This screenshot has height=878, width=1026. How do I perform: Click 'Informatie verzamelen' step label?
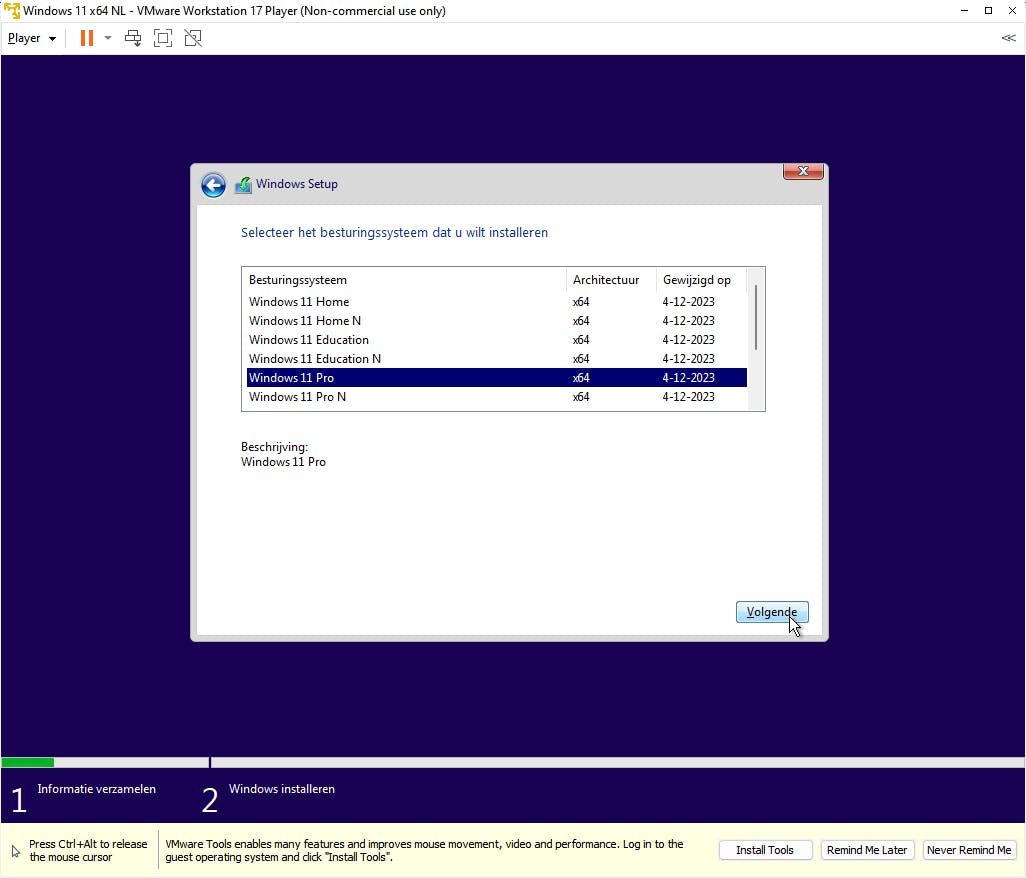(x=96, y=789)
